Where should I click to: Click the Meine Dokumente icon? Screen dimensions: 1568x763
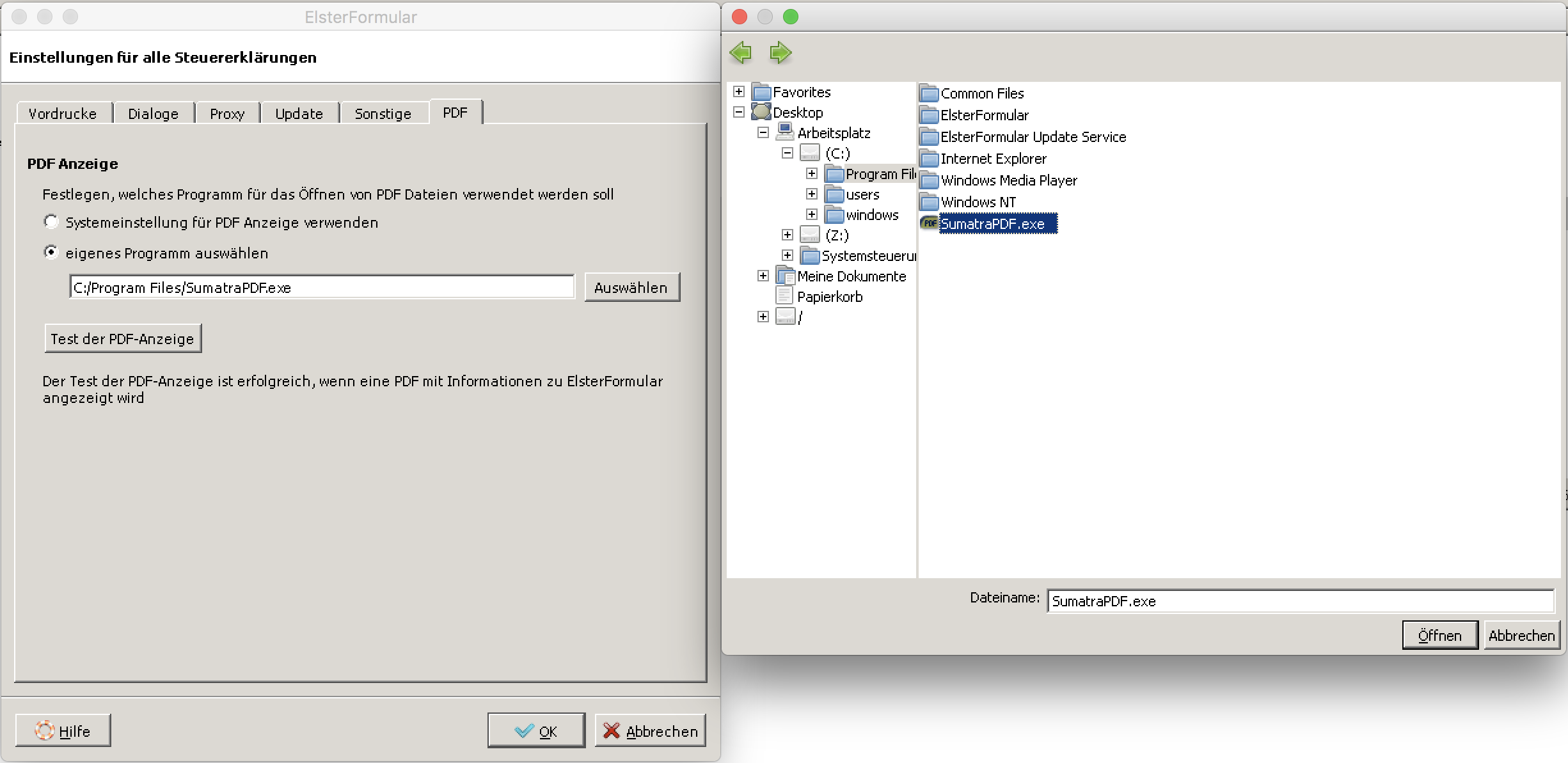coord(786,276)
